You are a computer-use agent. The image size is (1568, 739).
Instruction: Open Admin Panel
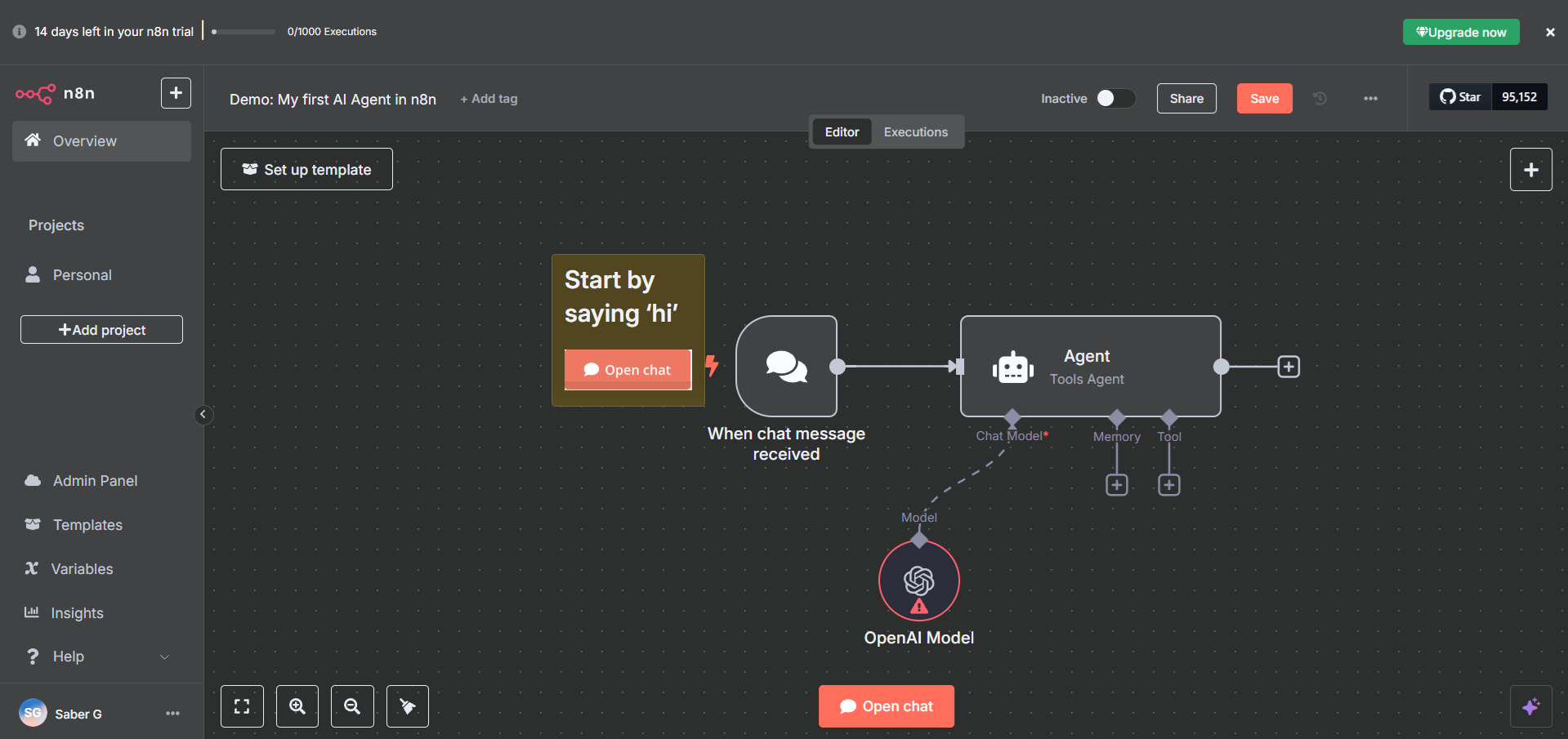(x=101, y=481)
